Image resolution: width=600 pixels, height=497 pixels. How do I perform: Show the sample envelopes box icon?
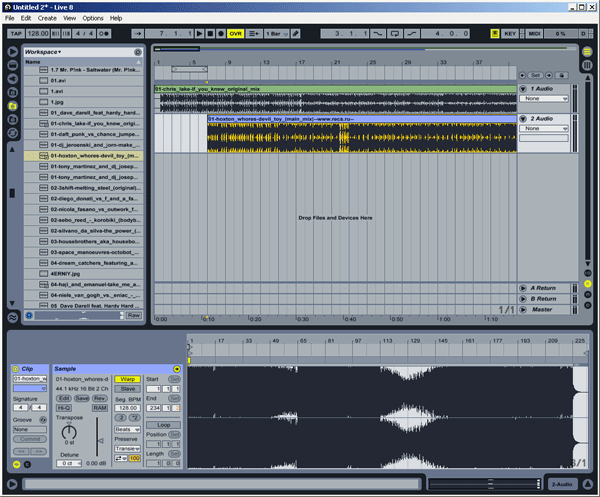point(27,464)
